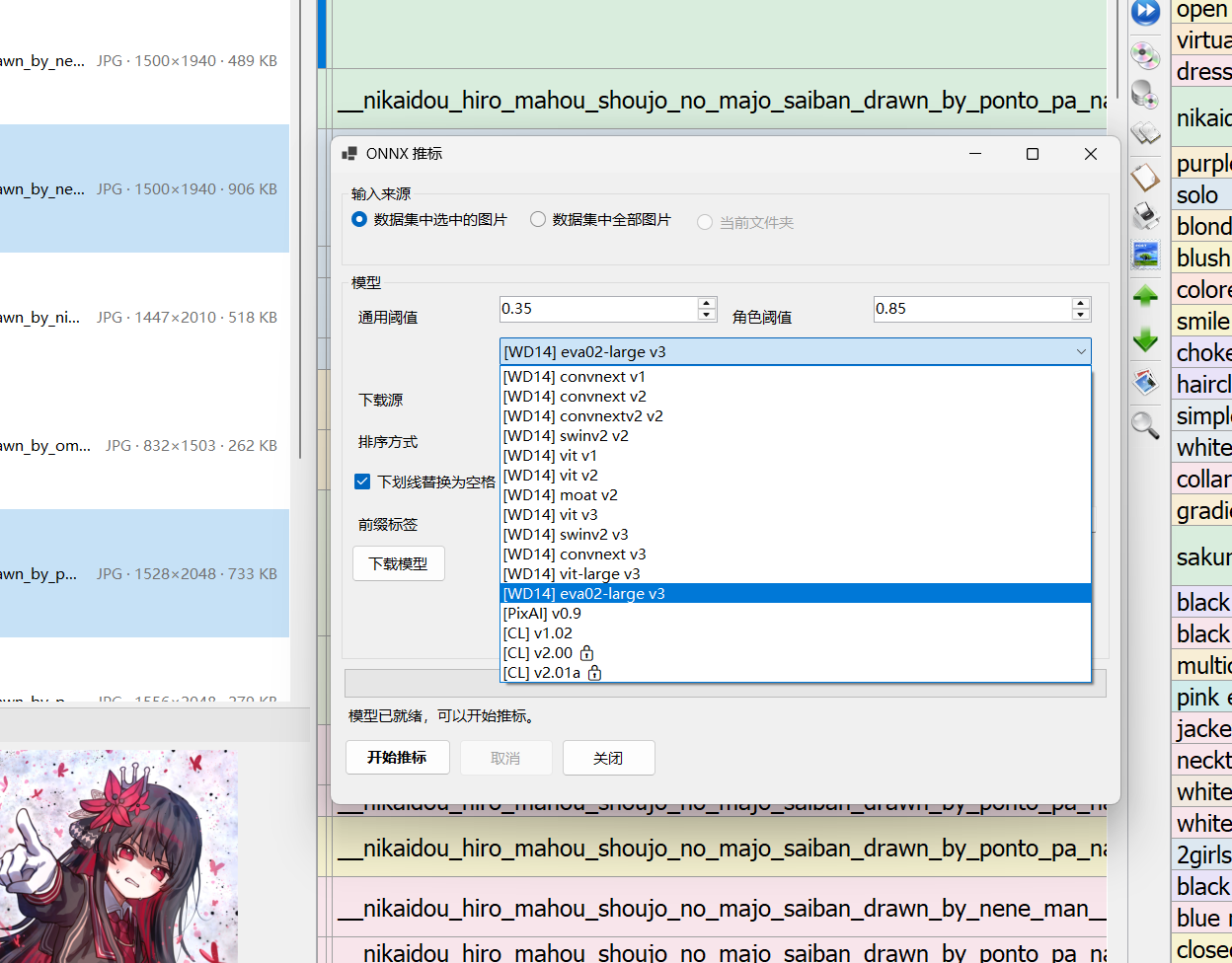Increase 角色阈值 with its up spinner arrow
Image resolution: width=1232 pixels, height=963 pixels.
coord(1081,303)
